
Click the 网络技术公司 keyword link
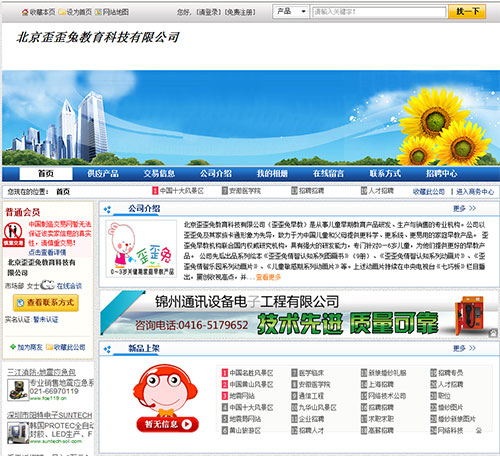tap(387, 396)
